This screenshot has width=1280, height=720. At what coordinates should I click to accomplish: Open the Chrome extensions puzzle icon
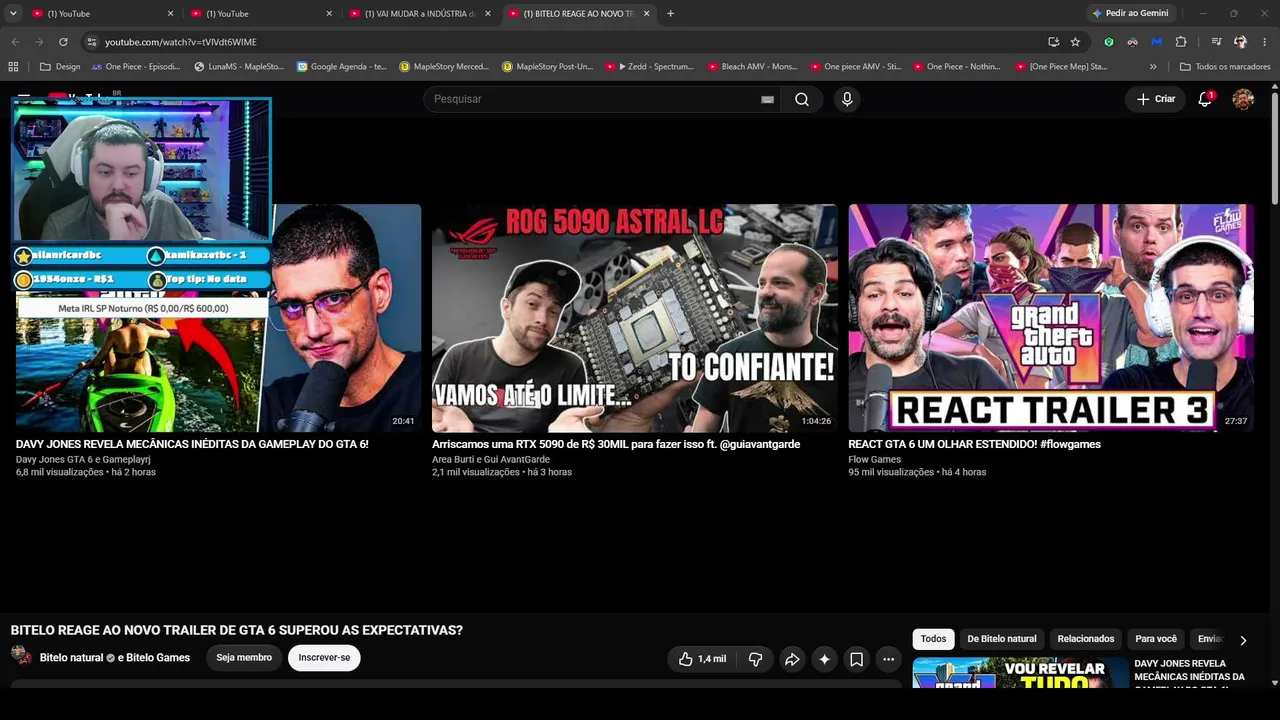pyautogui.click(x=1181, y=42)
